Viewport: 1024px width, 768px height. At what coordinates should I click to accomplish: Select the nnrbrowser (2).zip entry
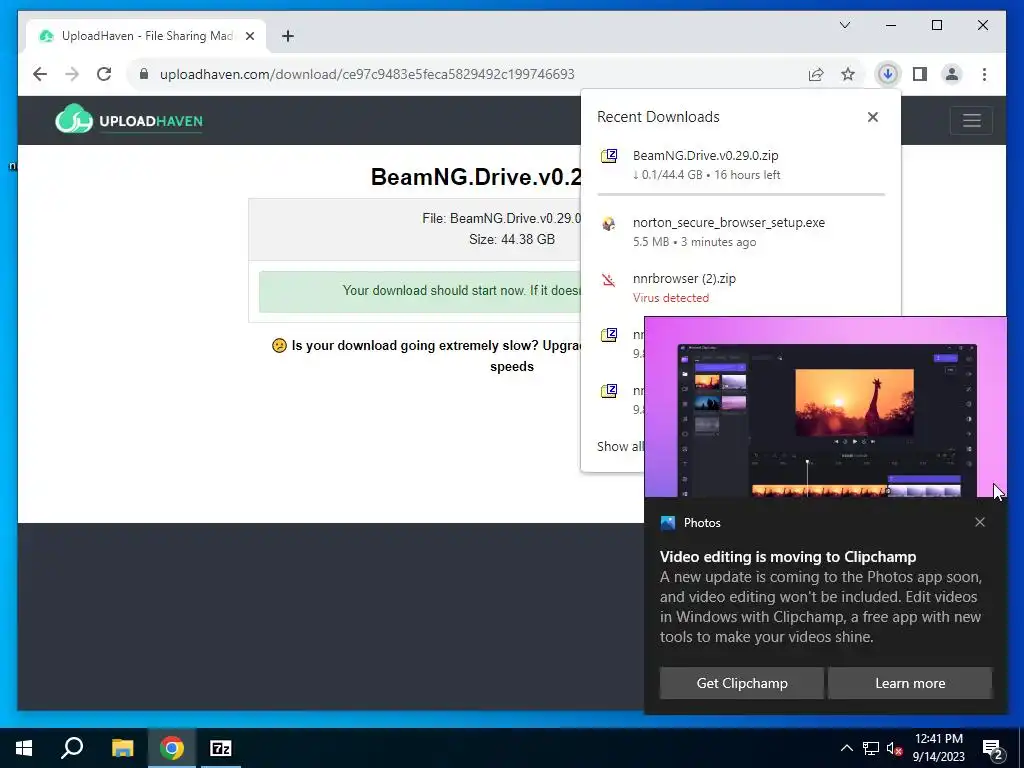pyautogui.click(x=741, y=287)
